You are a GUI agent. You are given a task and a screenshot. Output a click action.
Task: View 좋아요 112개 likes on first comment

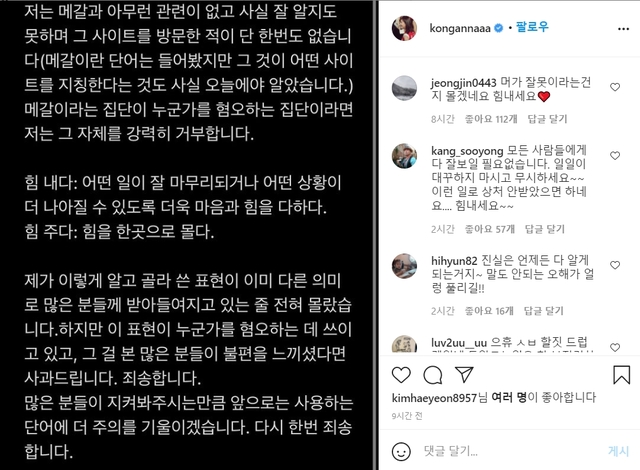[x=491, y=119]
